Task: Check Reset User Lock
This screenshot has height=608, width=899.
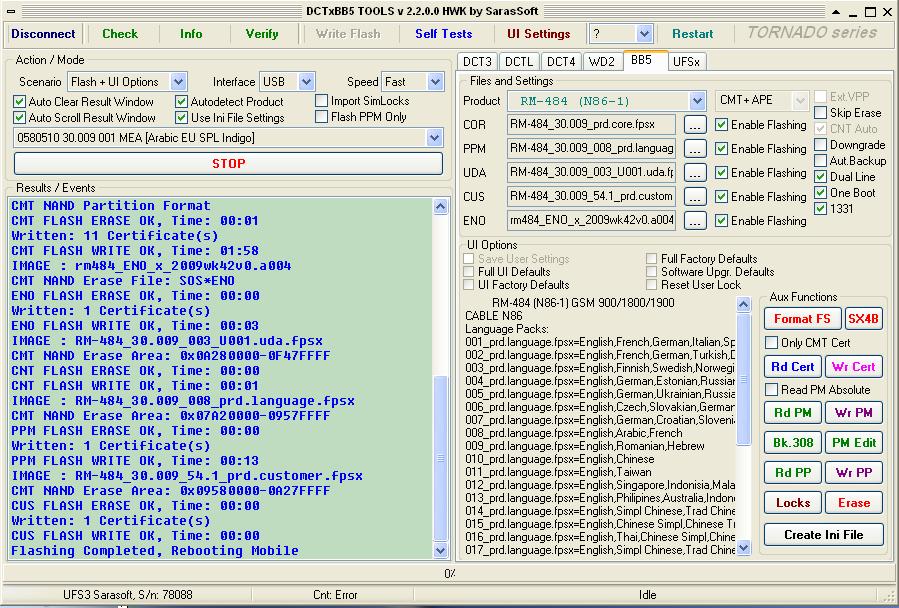Action: [652, 285]
